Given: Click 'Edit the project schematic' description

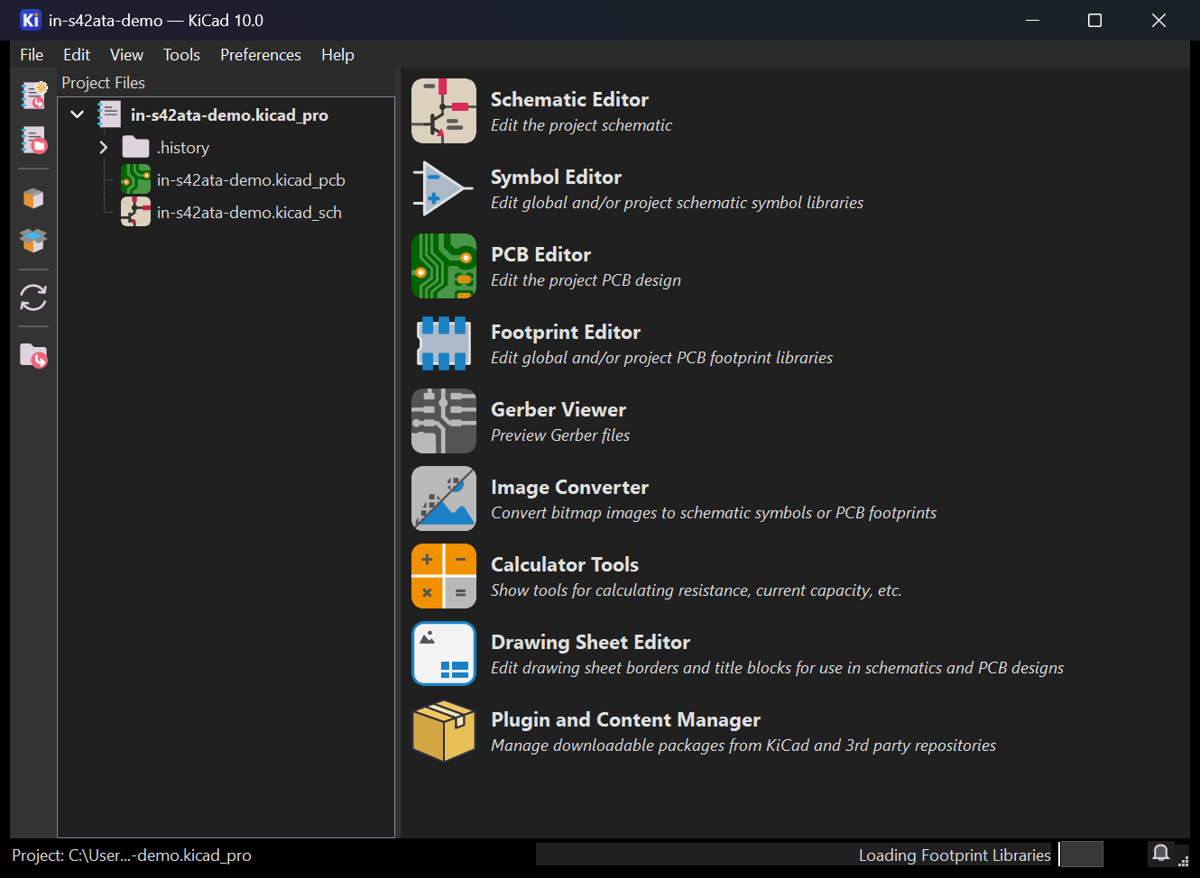Looking at the screenshot, I should [x=581, y=125].
